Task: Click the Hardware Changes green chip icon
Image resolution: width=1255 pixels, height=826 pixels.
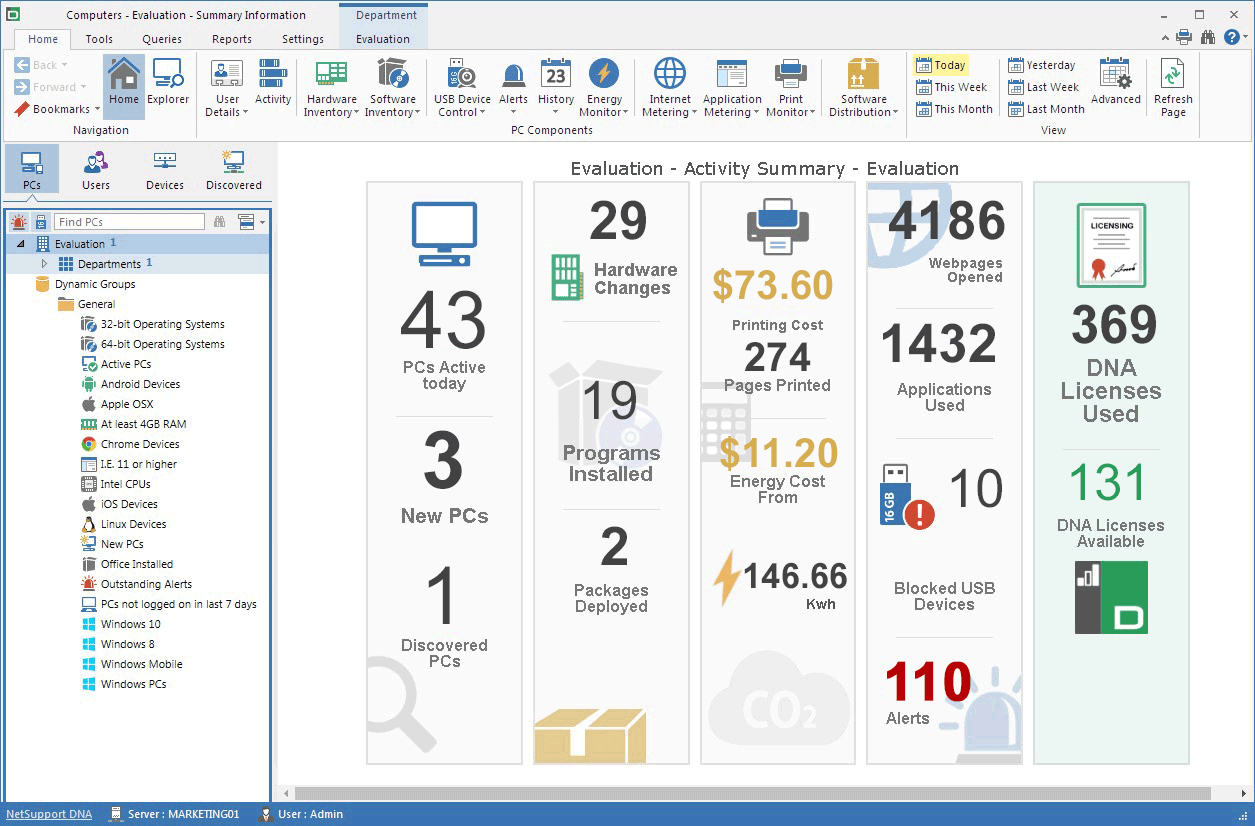Action: coord(567,277)
